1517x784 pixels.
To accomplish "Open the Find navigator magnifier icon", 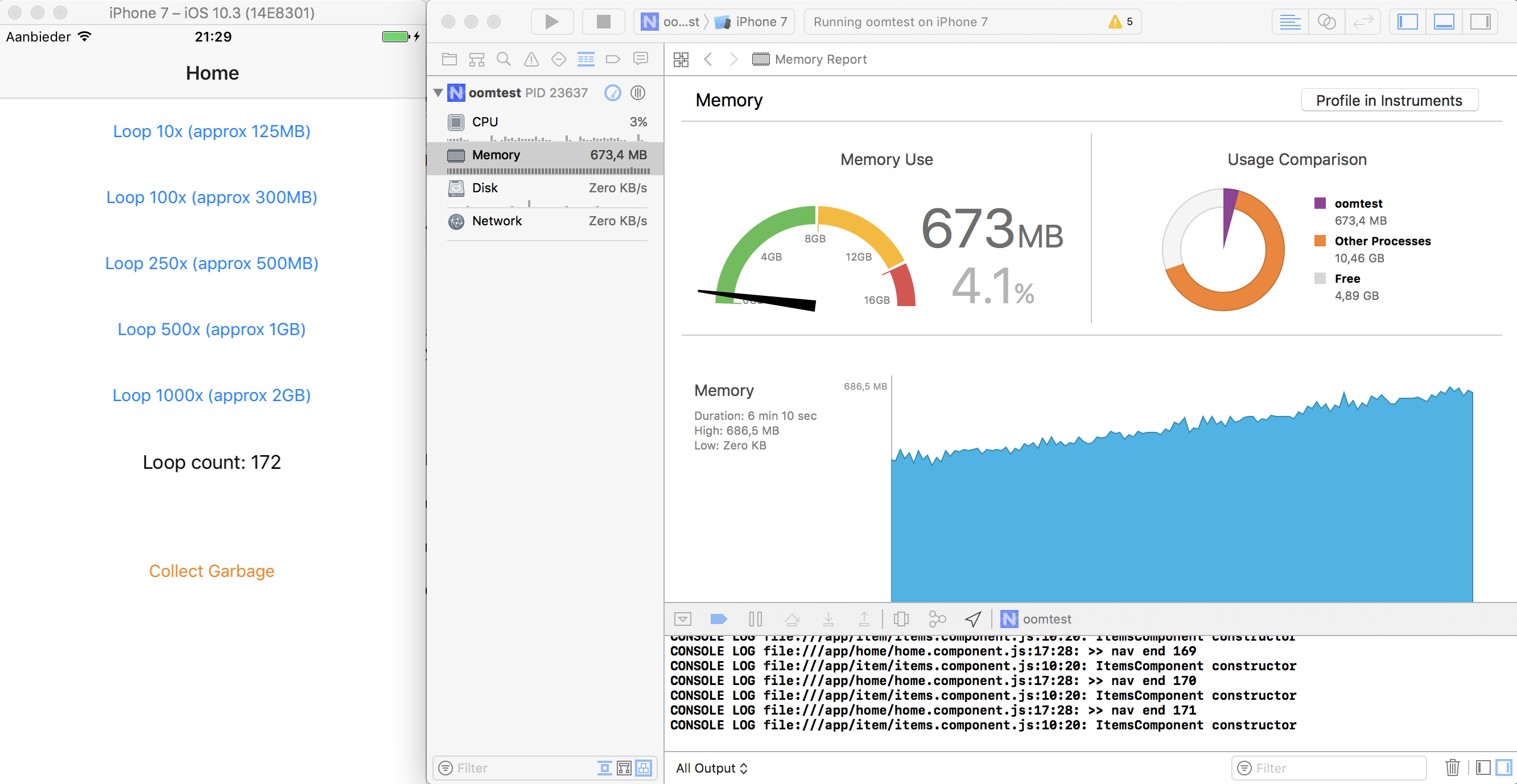I will click(x=504, y=59).
